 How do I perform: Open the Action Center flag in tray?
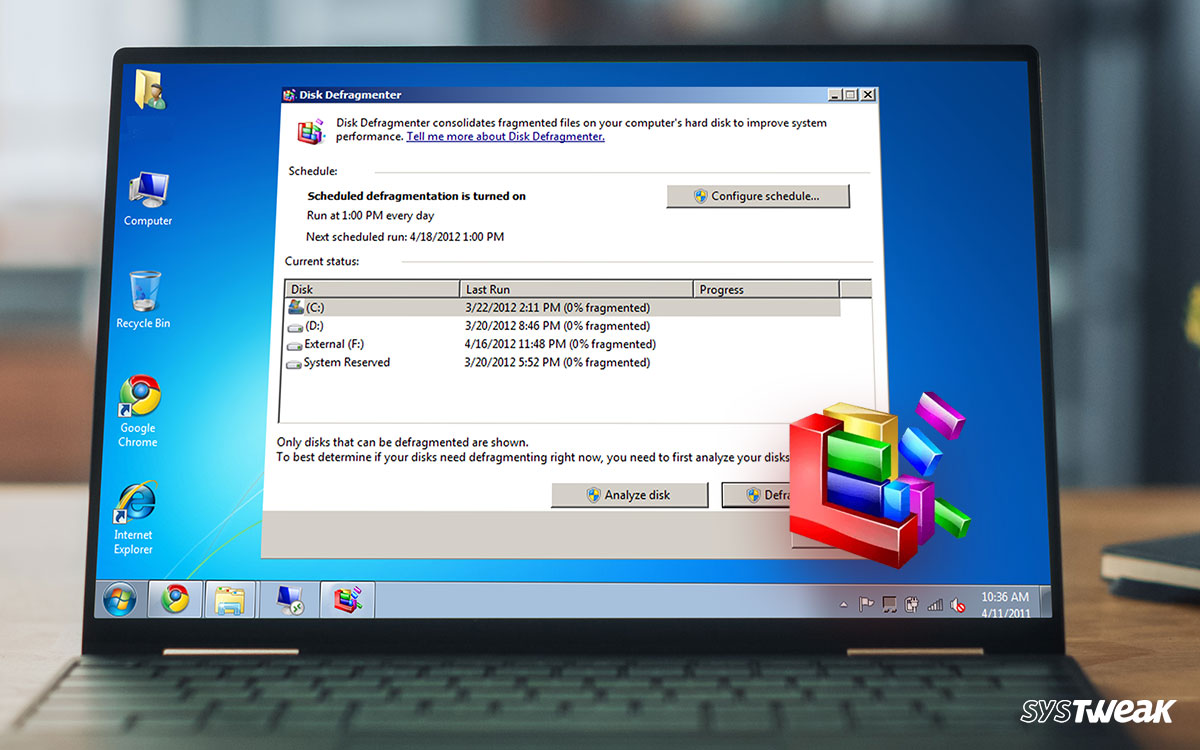(x=866, y=604)
